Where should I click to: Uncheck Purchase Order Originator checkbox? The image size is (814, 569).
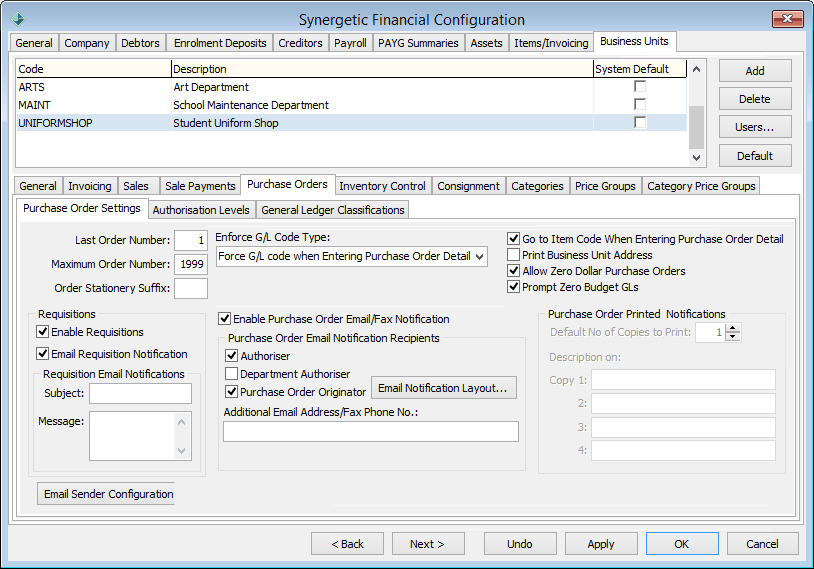pyautogui.click(x=232, y=392)
